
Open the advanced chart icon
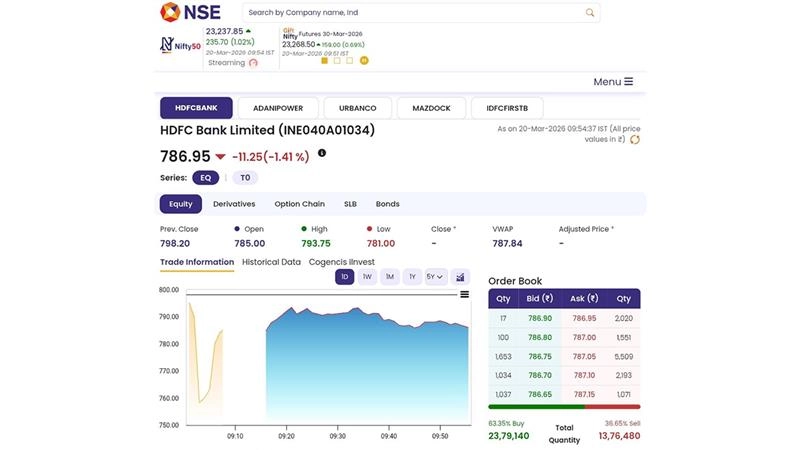(x=460, y=277)
